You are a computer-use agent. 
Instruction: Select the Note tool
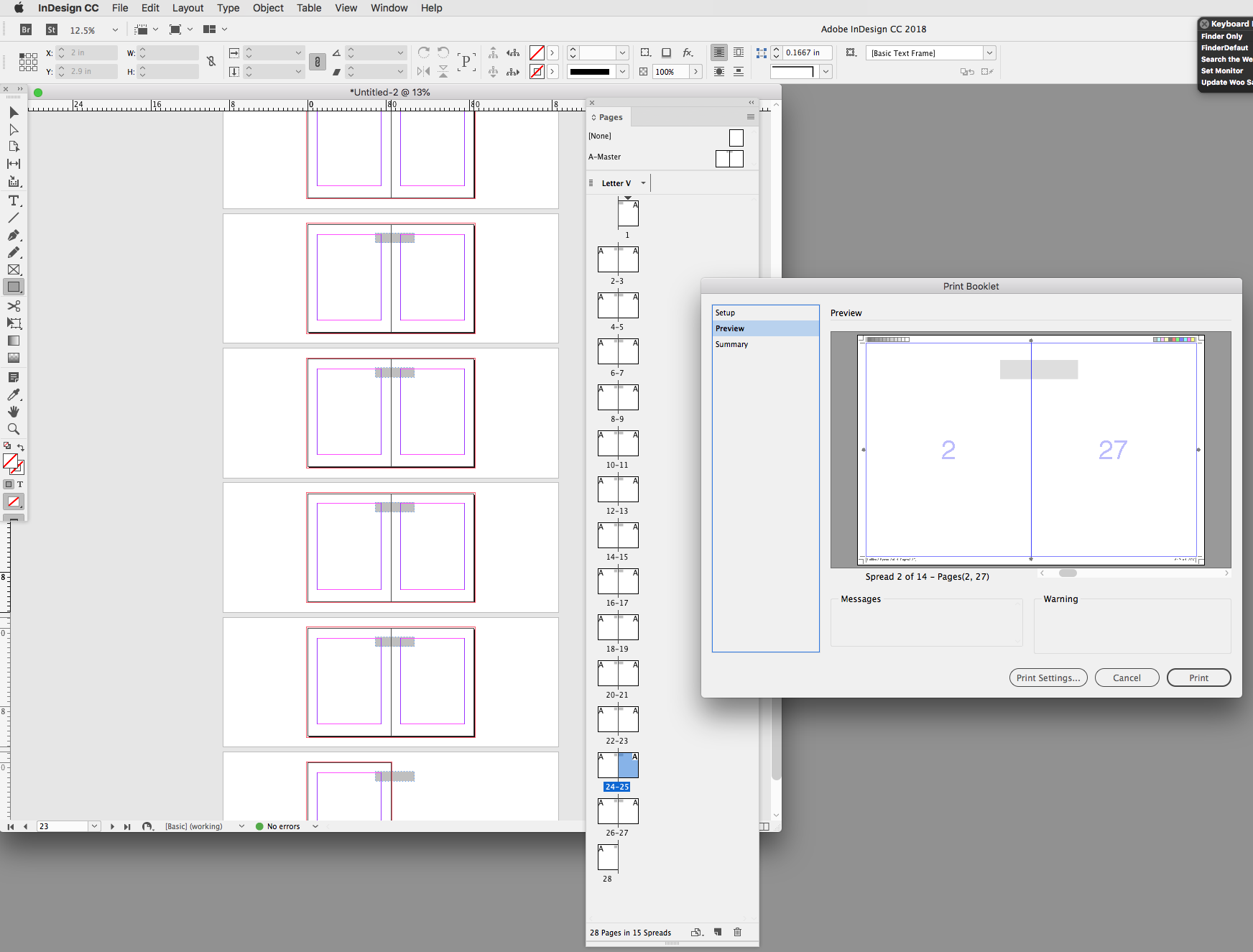point(14,377)
